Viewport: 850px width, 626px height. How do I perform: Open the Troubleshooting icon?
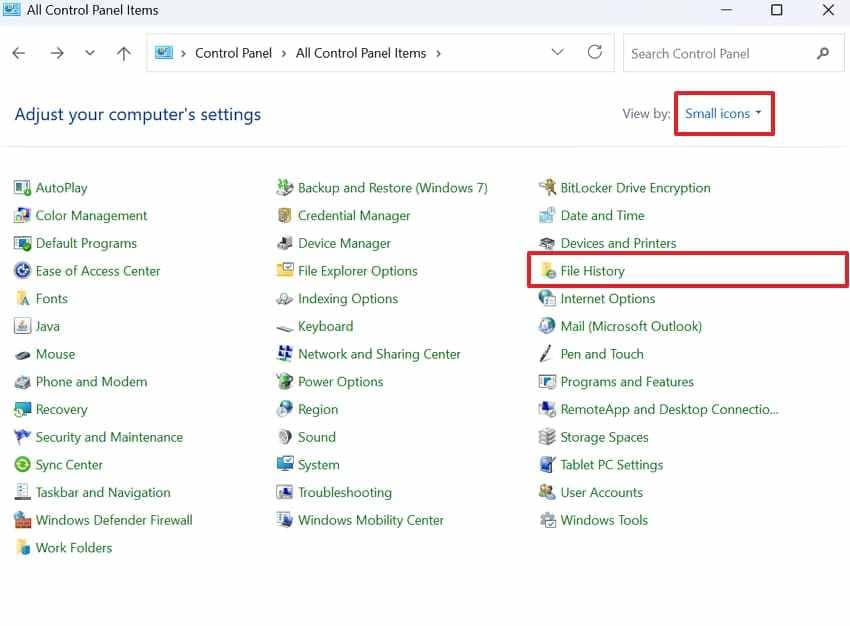coord(285,493)
